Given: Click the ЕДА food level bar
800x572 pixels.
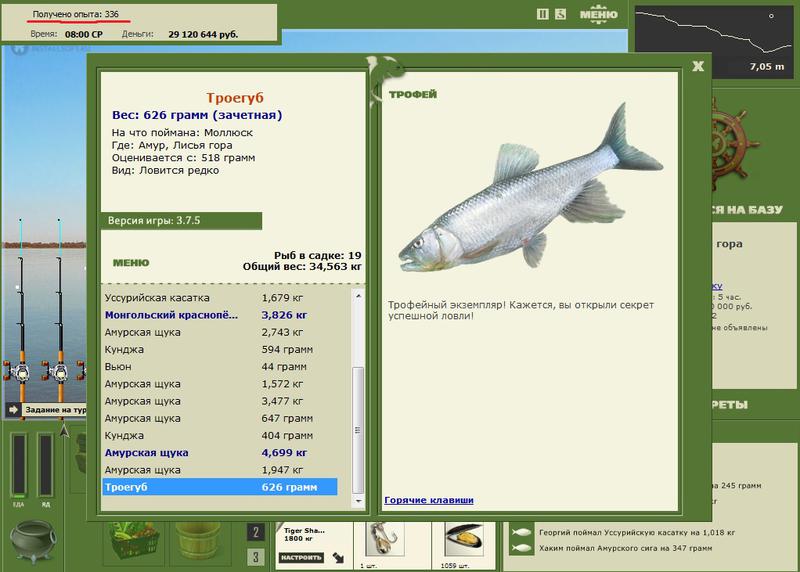Looking at the screenshot, I should pyautogui.click(x=19, y=465).
